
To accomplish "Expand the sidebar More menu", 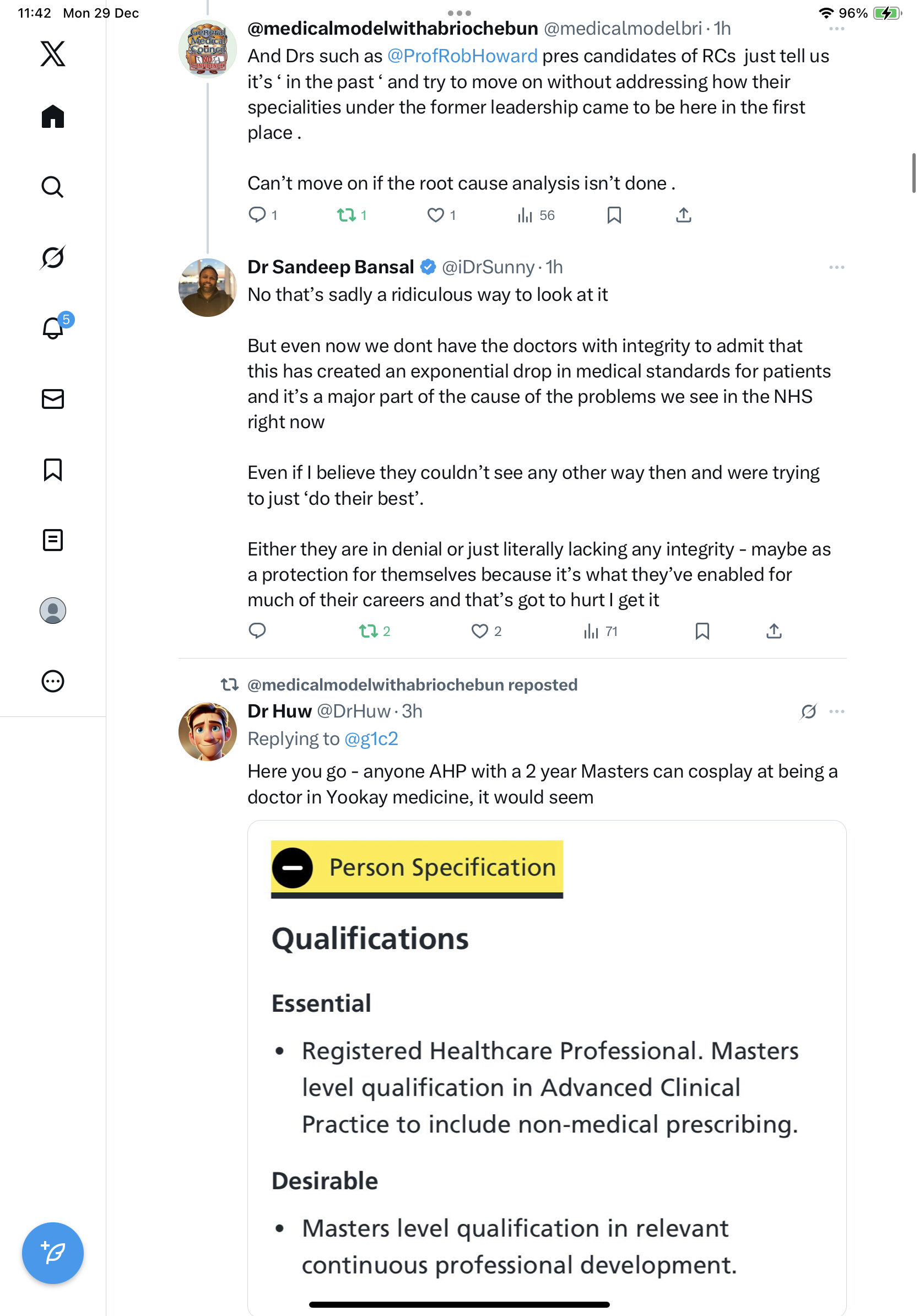I will (x=53, y=682).
